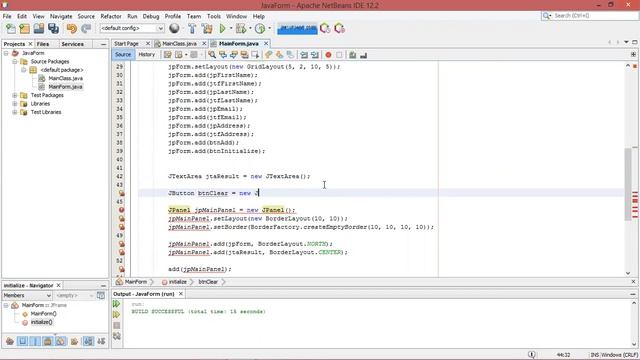Click the Open Project toolbar icon
This screenshot has height=360, width=640.
39,29
